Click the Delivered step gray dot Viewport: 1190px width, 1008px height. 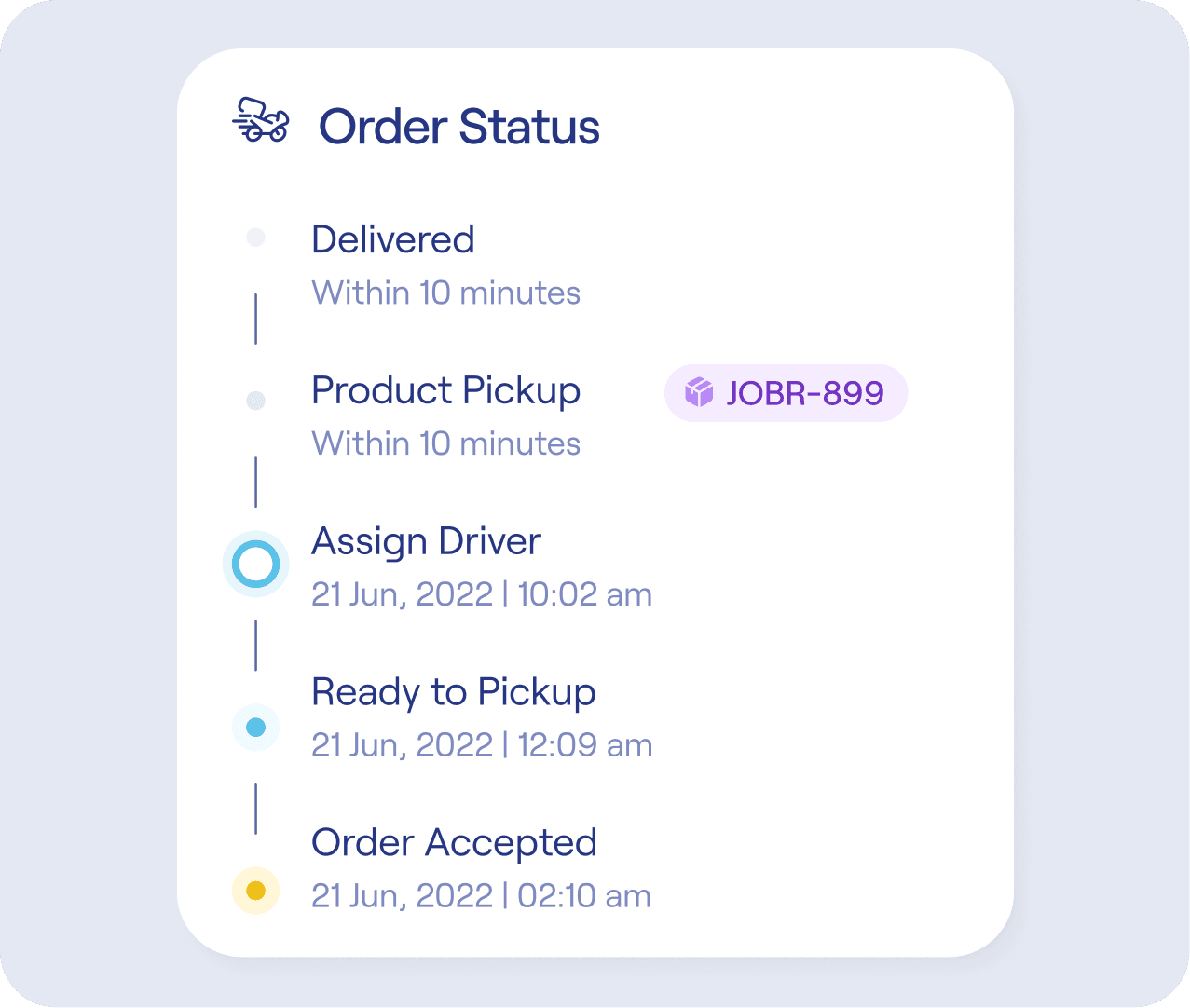(x=255, y=238)
